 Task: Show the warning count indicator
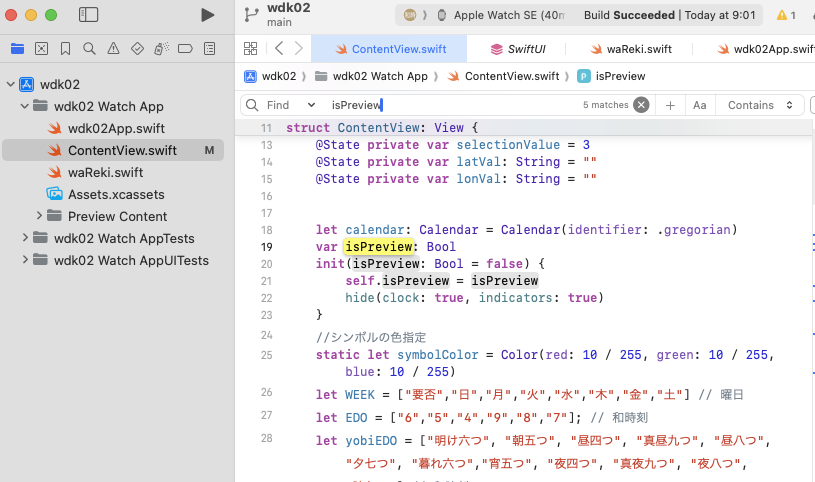tap(786, 15)
